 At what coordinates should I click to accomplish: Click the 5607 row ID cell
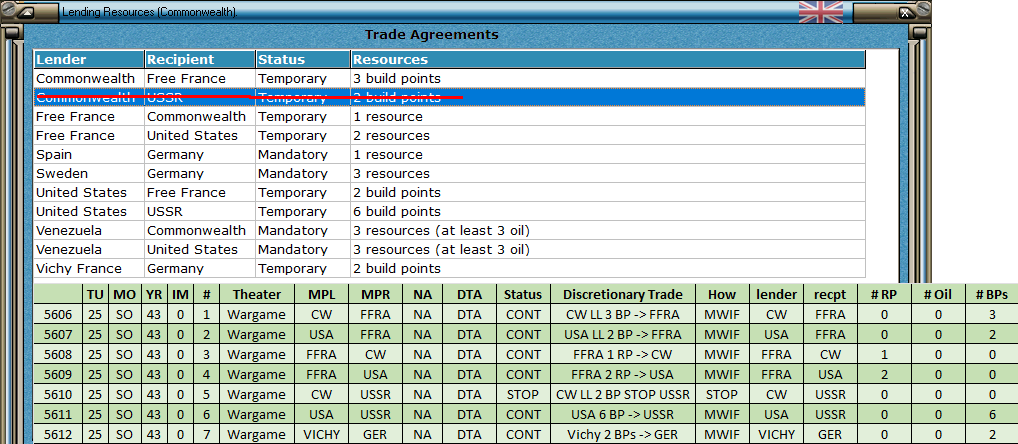(x=58, y=335)
